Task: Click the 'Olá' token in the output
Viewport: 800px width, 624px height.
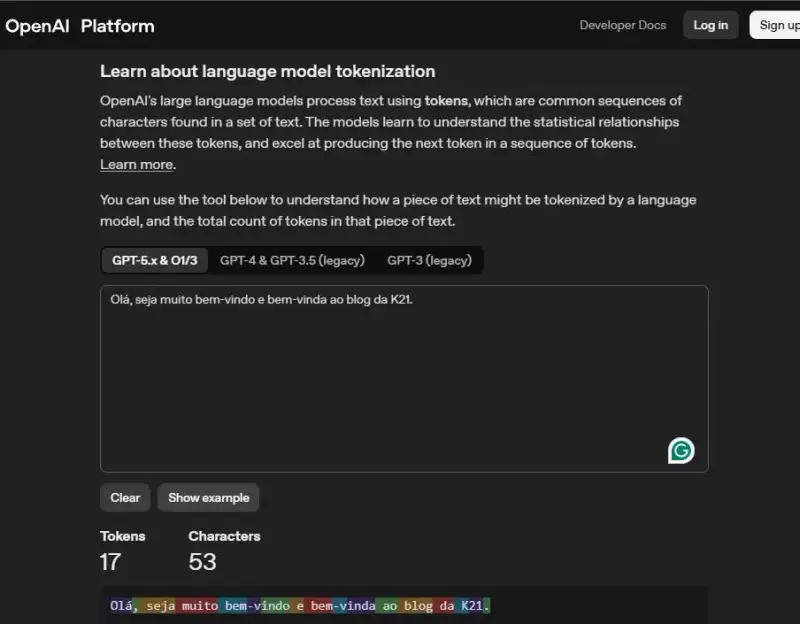Action: coord(121,606)
